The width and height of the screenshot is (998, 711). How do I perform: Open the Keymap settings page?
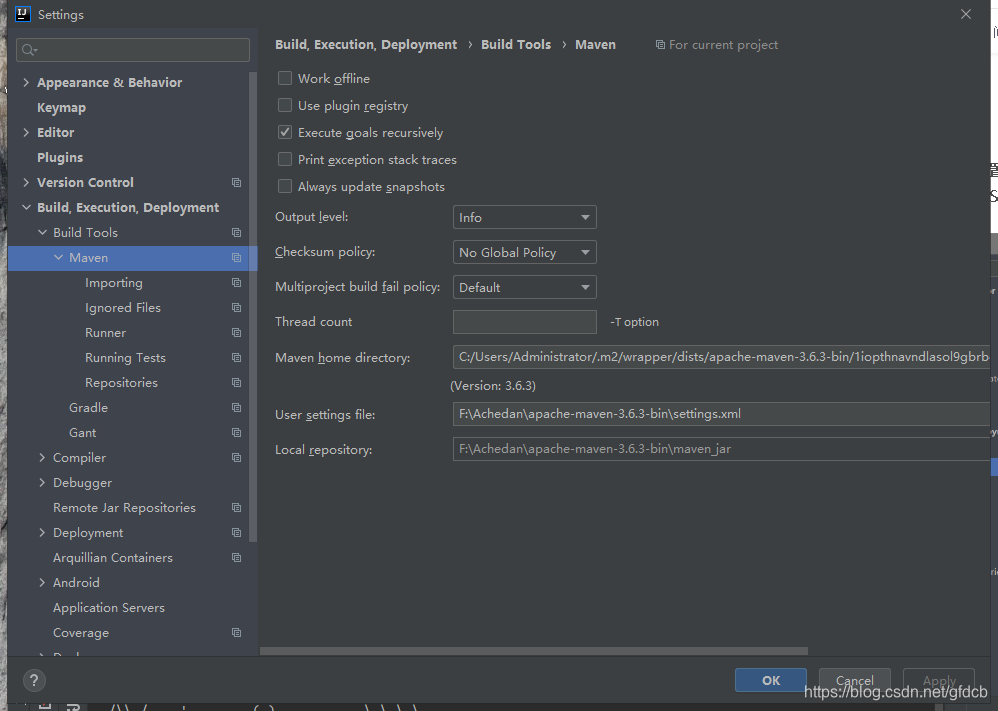click(x=61, y=108)
